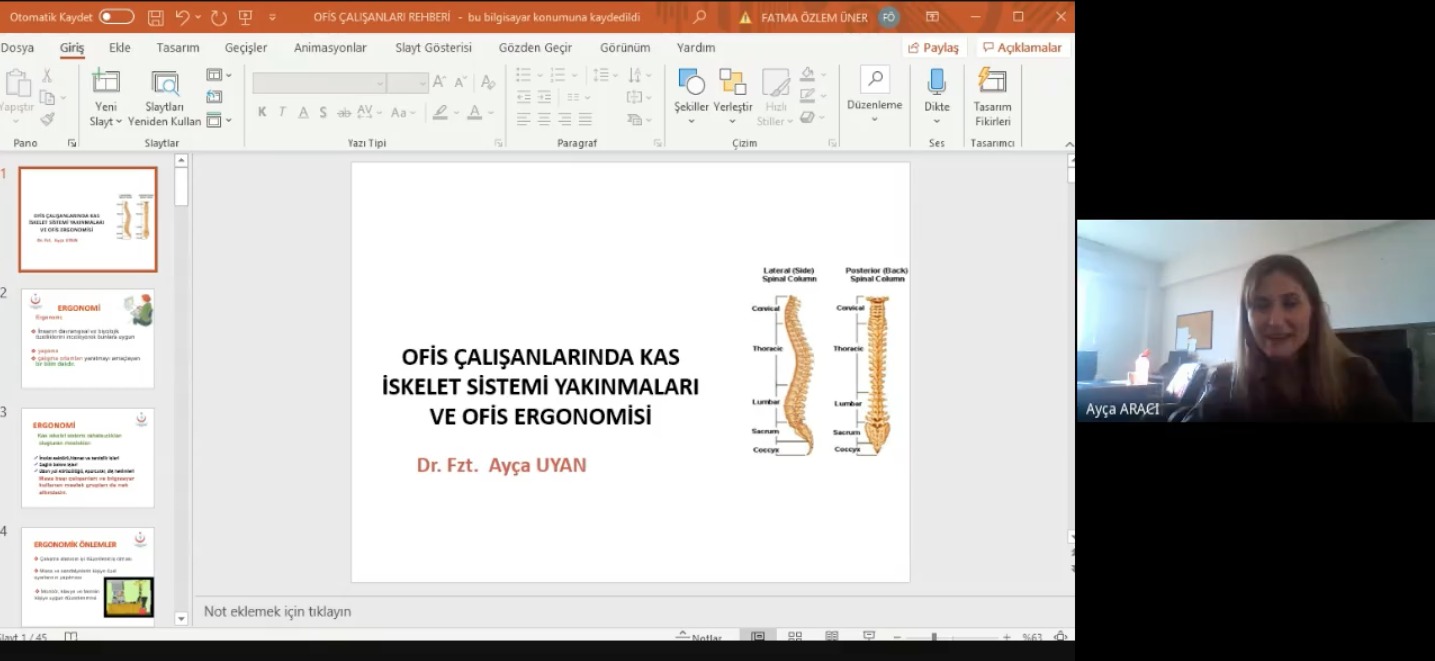The image size is (1435, 661).
Task: Open the Şekiller shapes gallery
Action: click(x=691, y=85)
